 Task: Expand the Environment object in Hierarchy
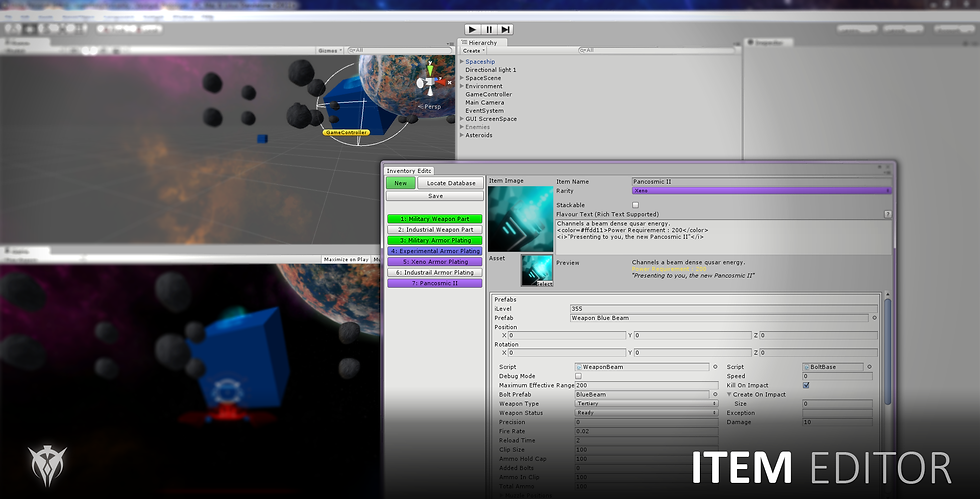pyautogui.click(x=462, y=86)
